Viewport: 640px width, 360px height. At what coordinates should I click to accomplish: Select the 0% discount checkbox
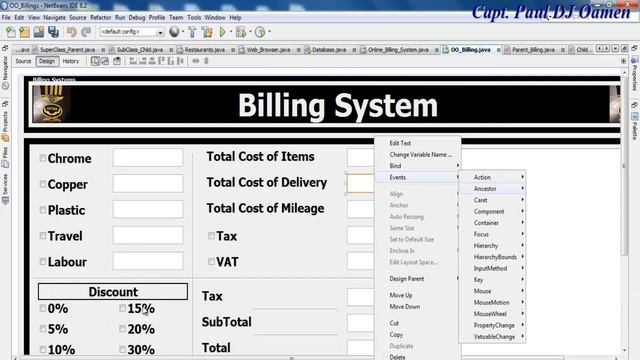click(x=42, y=309)
